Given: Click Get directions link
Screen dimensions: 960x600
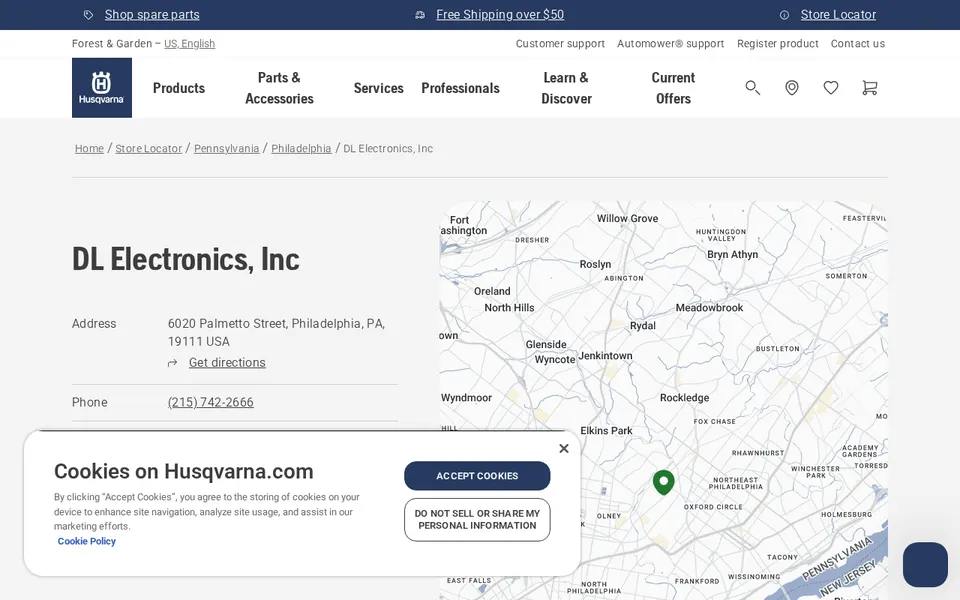Looking at the screenshot, I should tap(227, 362).
